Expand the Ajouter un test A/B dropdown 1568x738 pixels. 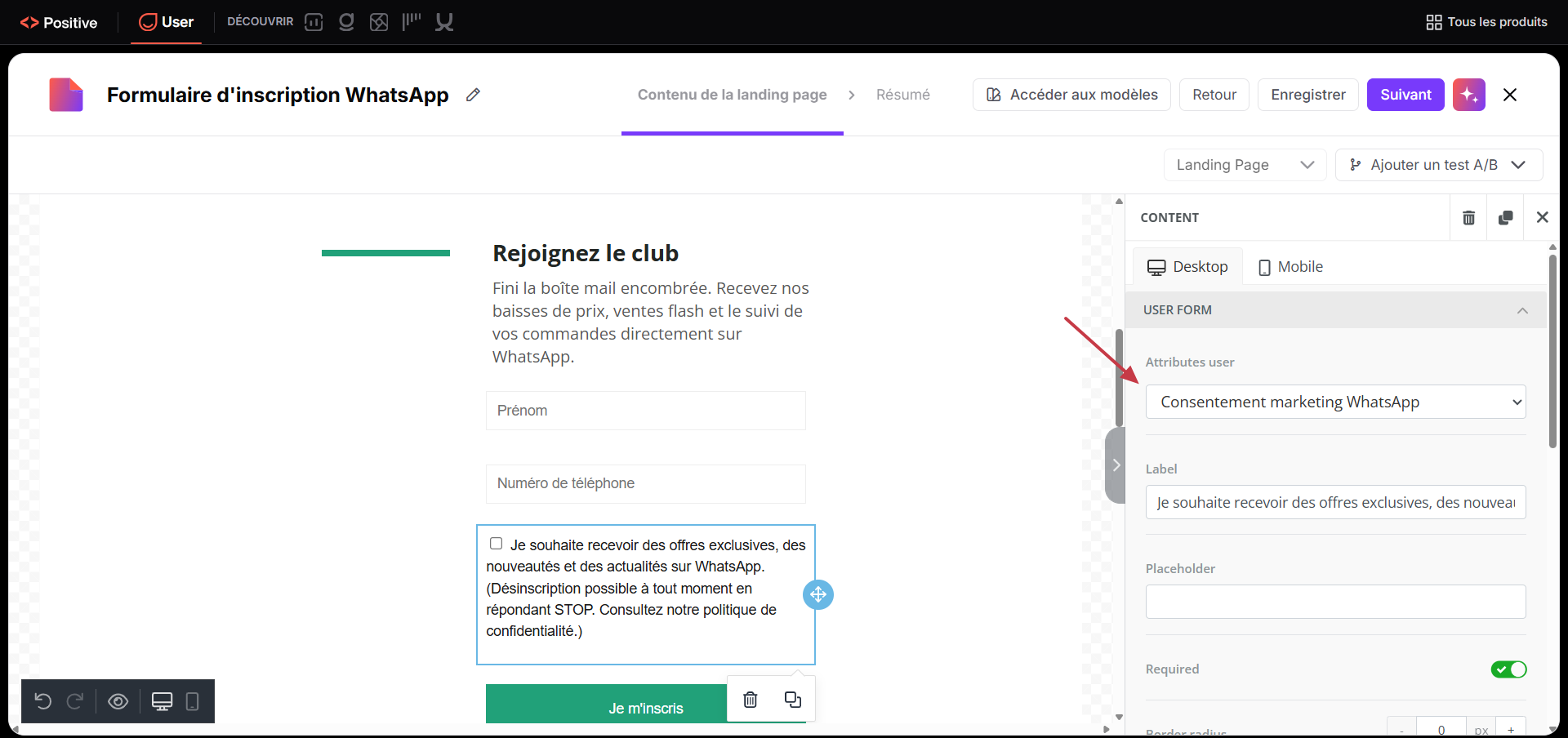(1439, 165)
